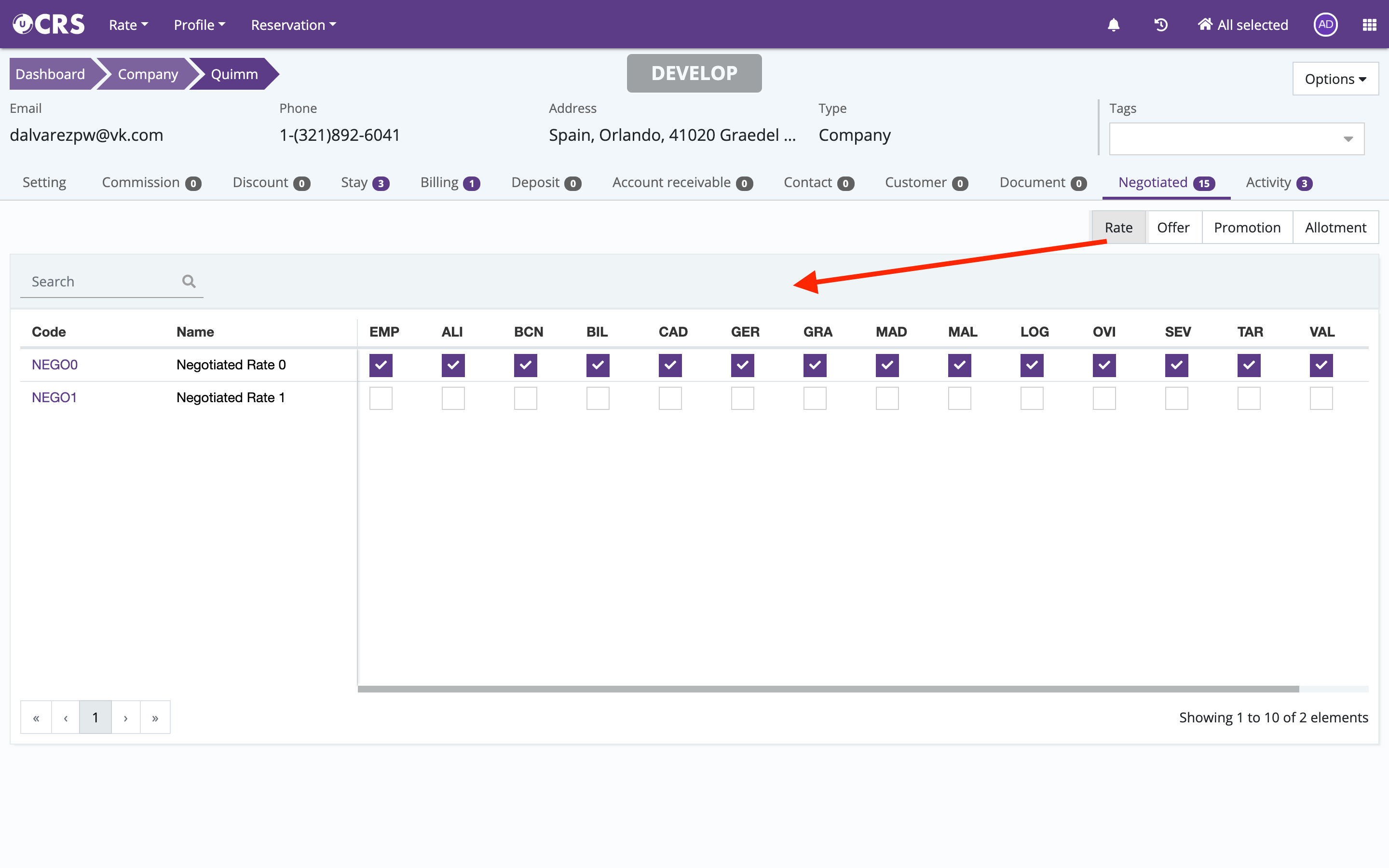Open the history clock icon

1160,25
